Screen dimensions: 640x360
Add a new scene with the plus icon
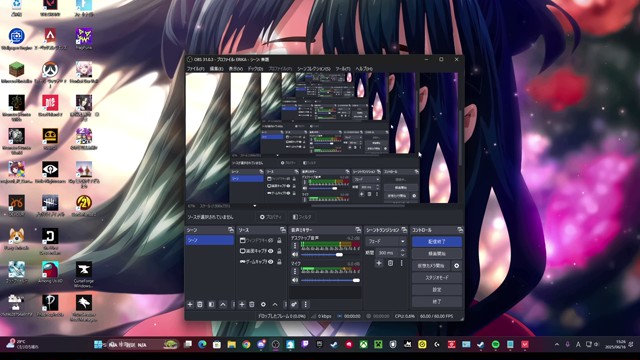[190, 304]
